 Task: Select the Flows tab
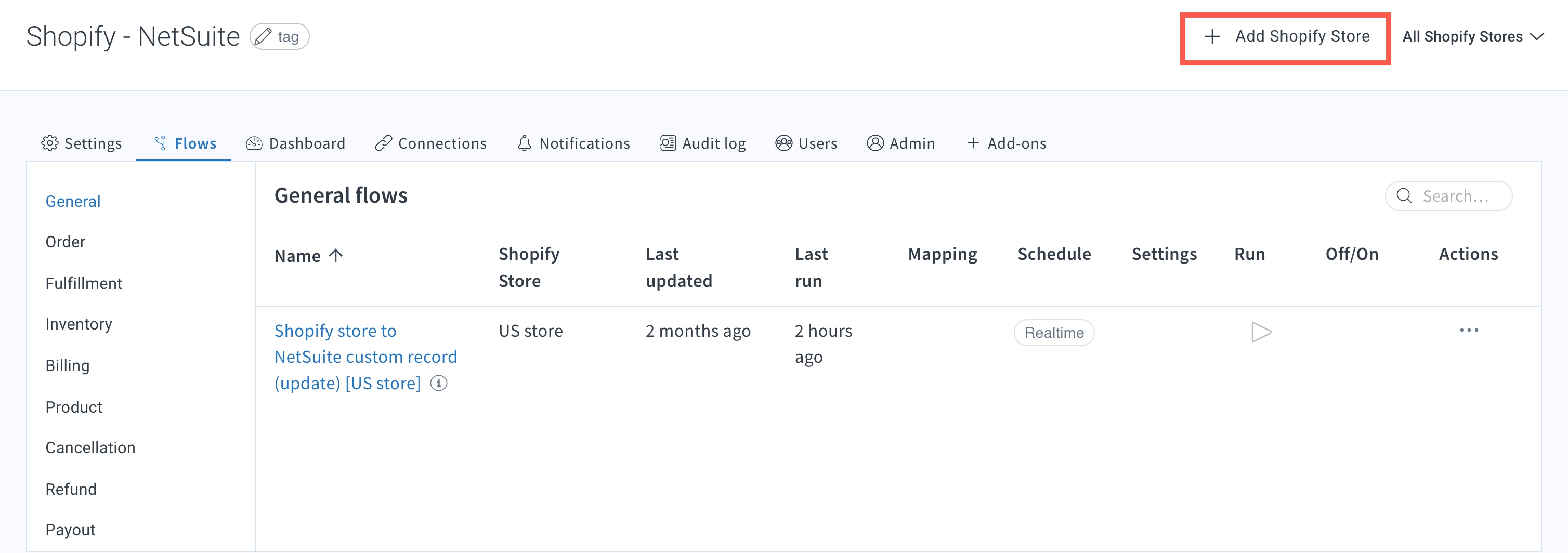185,143
